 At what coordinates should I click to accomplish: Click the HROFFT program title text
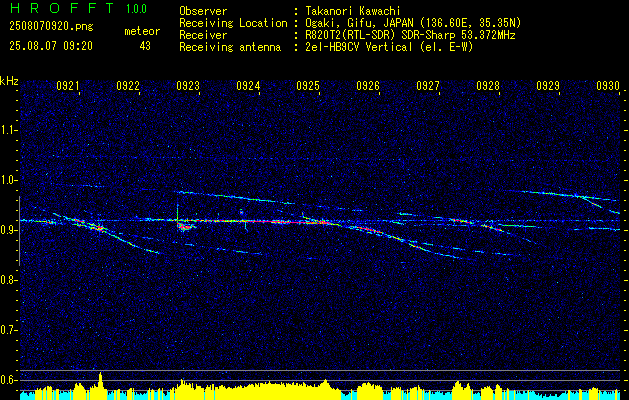[x=62, y=8]
